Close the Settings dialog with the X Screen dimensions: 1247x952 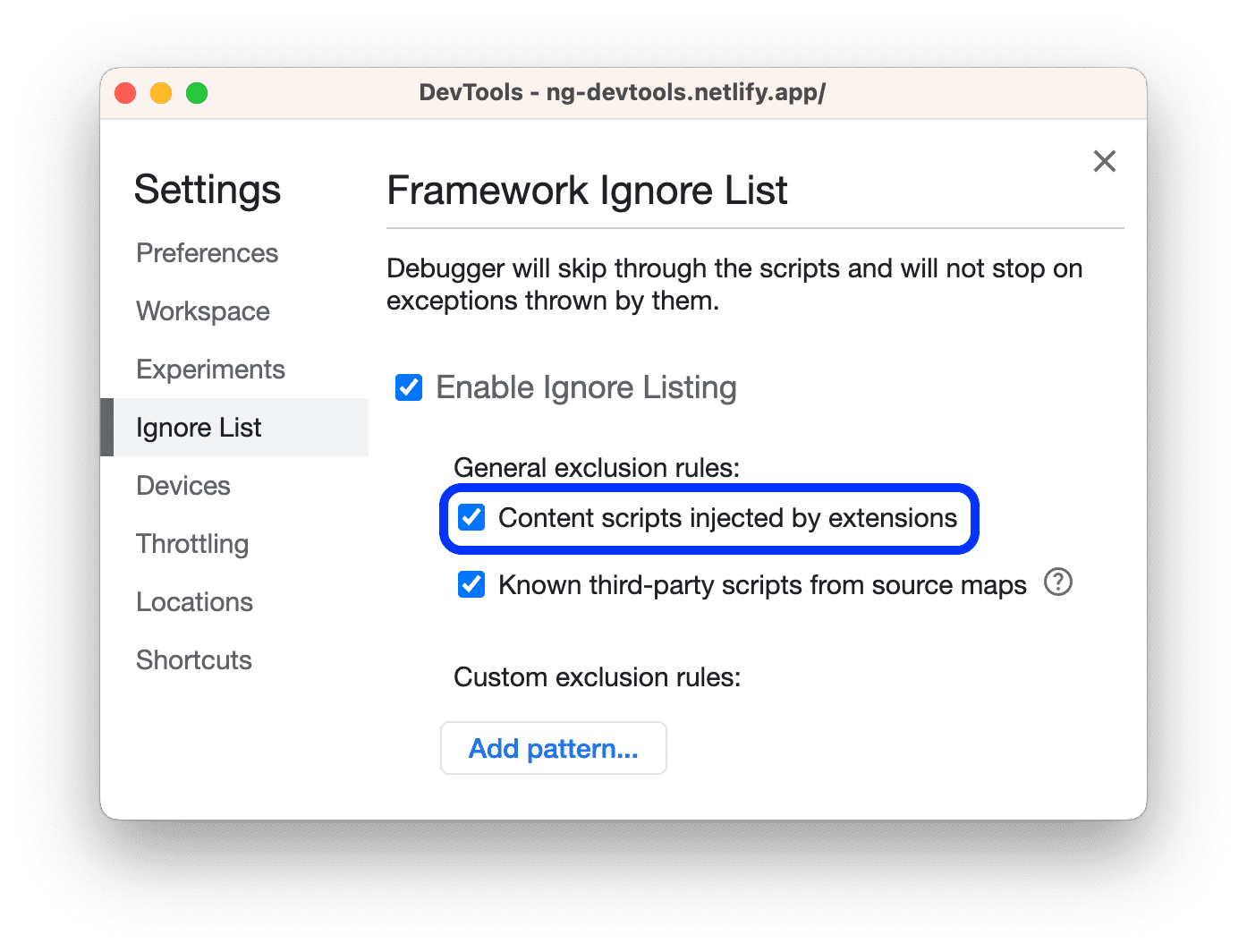[x=1105, y=161]
